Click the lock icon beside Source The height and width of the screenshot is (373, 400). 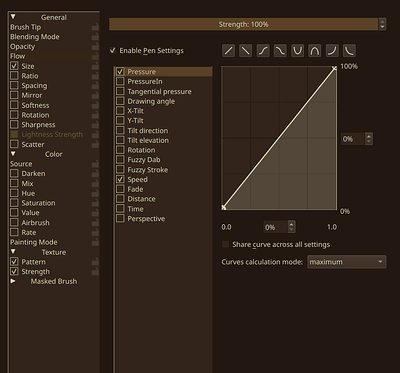[x=95, y=164]
